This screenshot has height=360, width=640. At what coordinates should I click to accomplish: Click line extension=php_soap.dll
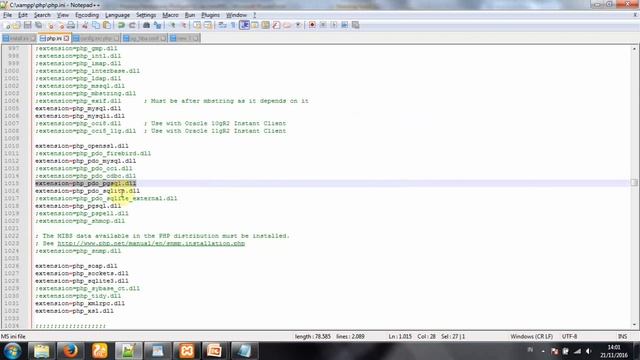tap(76, 266)
